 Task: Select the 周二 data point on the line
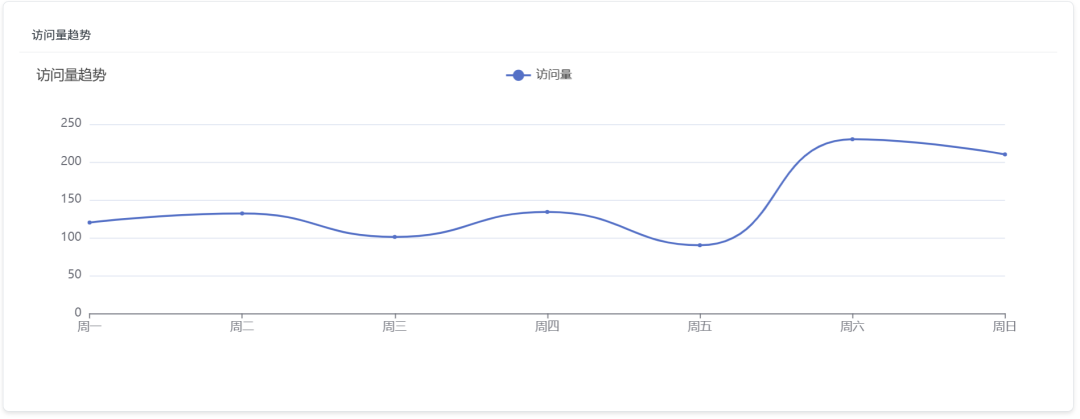pyautogui.click(x=242, y=213)
